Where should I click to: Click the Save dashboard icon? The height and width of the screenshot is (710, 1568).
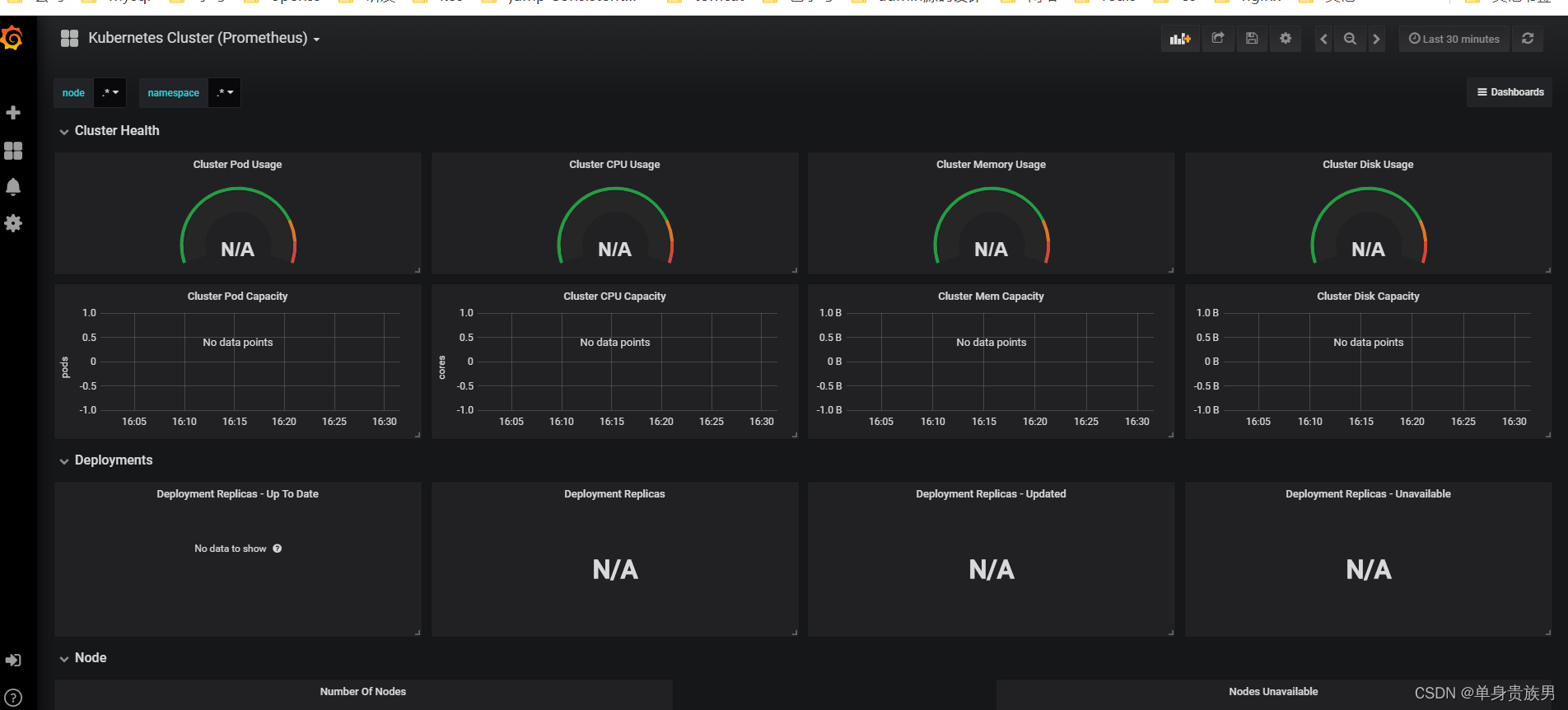pyautogui.click(x=1252, y=39)
